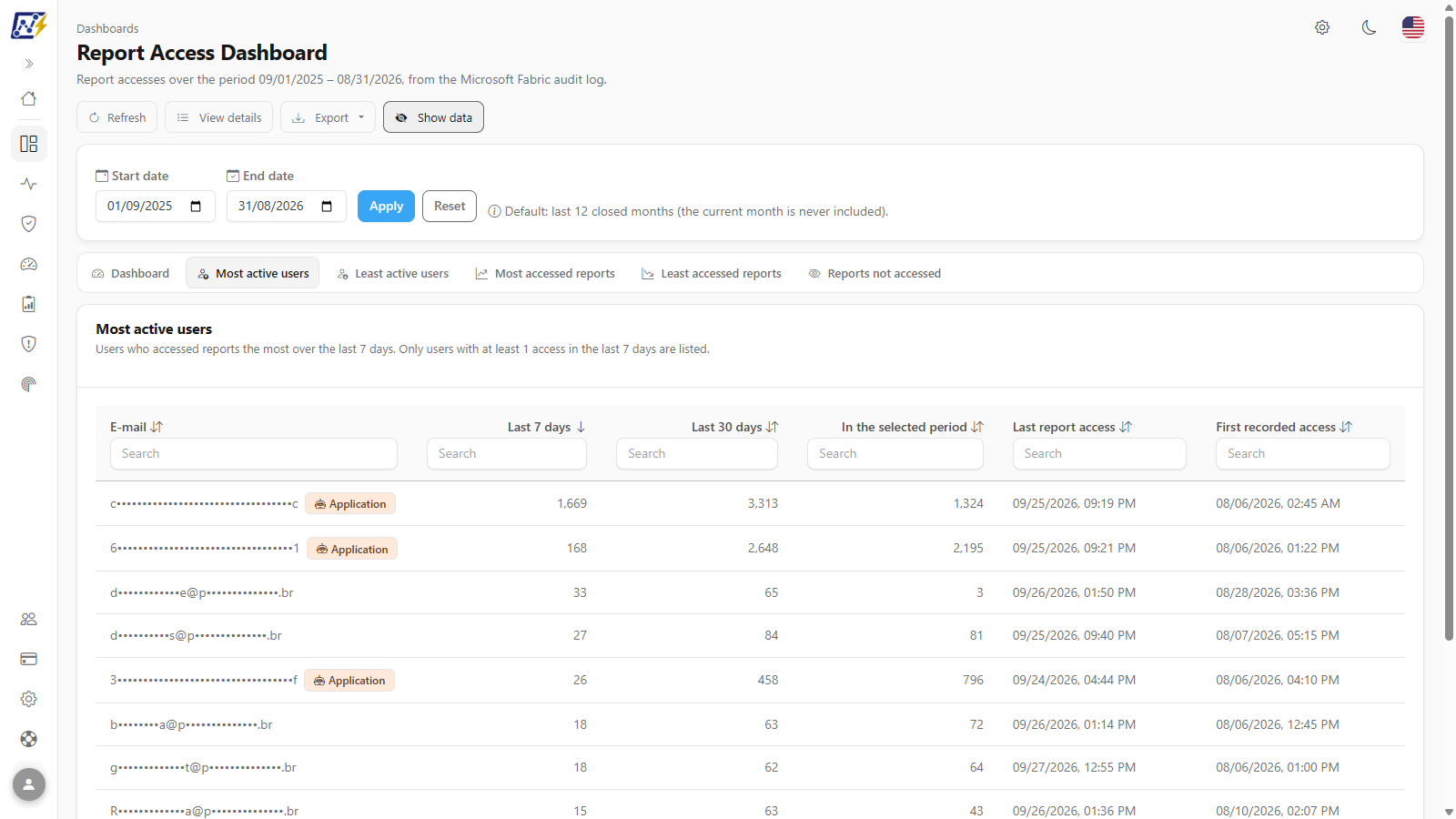Viewport: 1456px width, 819px height.
Task: Switch to the Dashboard tab
Action: pos(131,273)
